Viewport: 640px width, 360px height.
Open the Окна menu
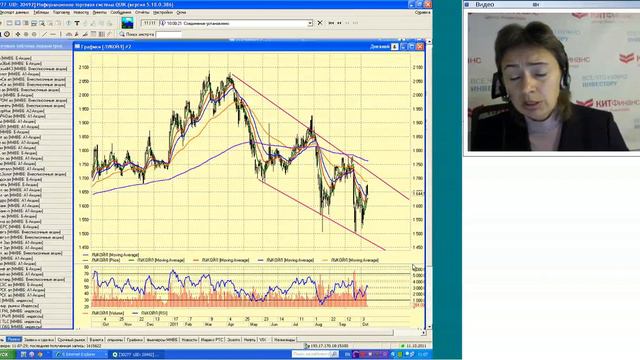point(181,13)
